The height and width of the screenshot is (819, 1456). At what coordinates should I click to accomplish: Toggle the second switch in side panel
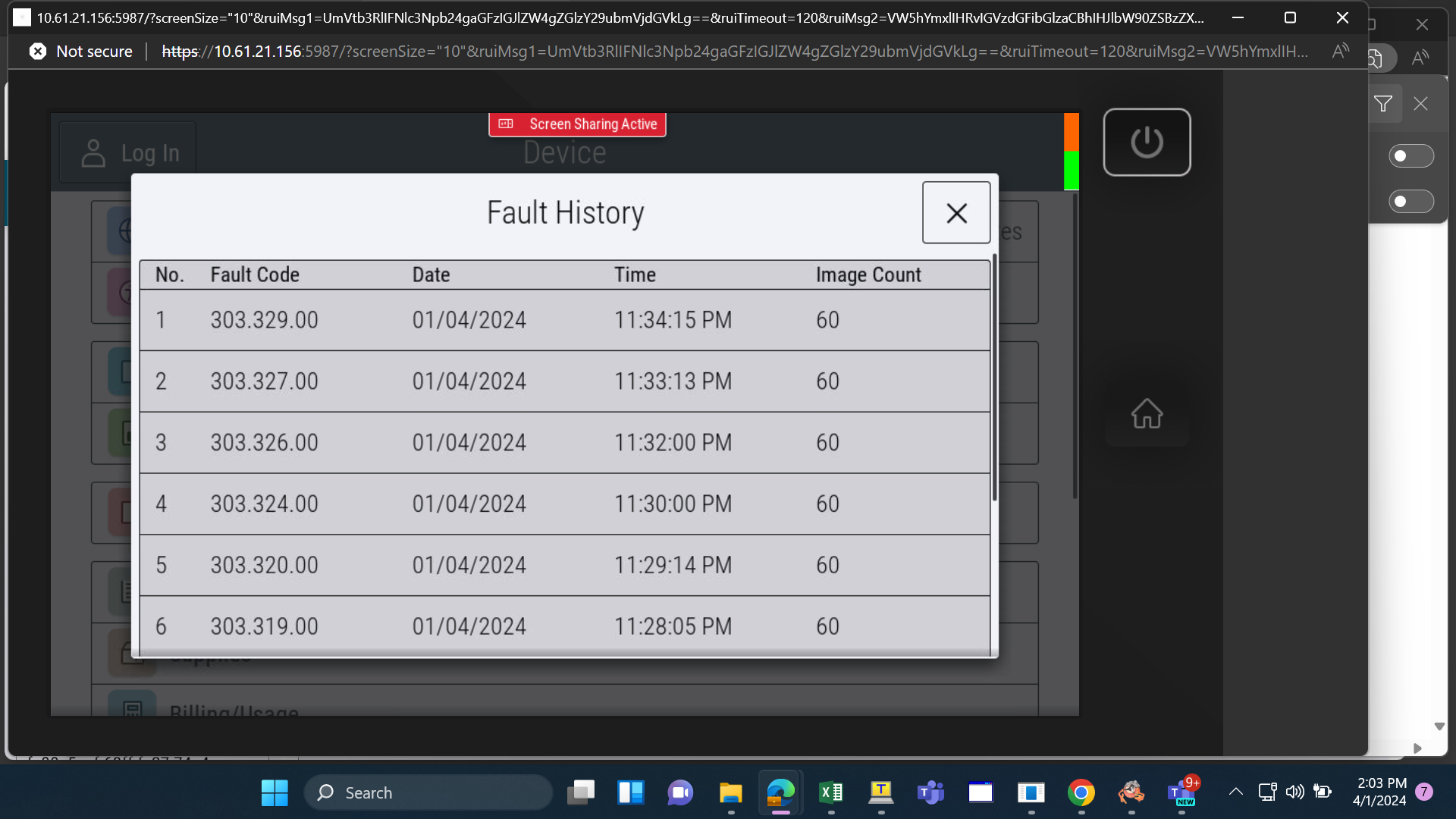[x=1410, y=202]
